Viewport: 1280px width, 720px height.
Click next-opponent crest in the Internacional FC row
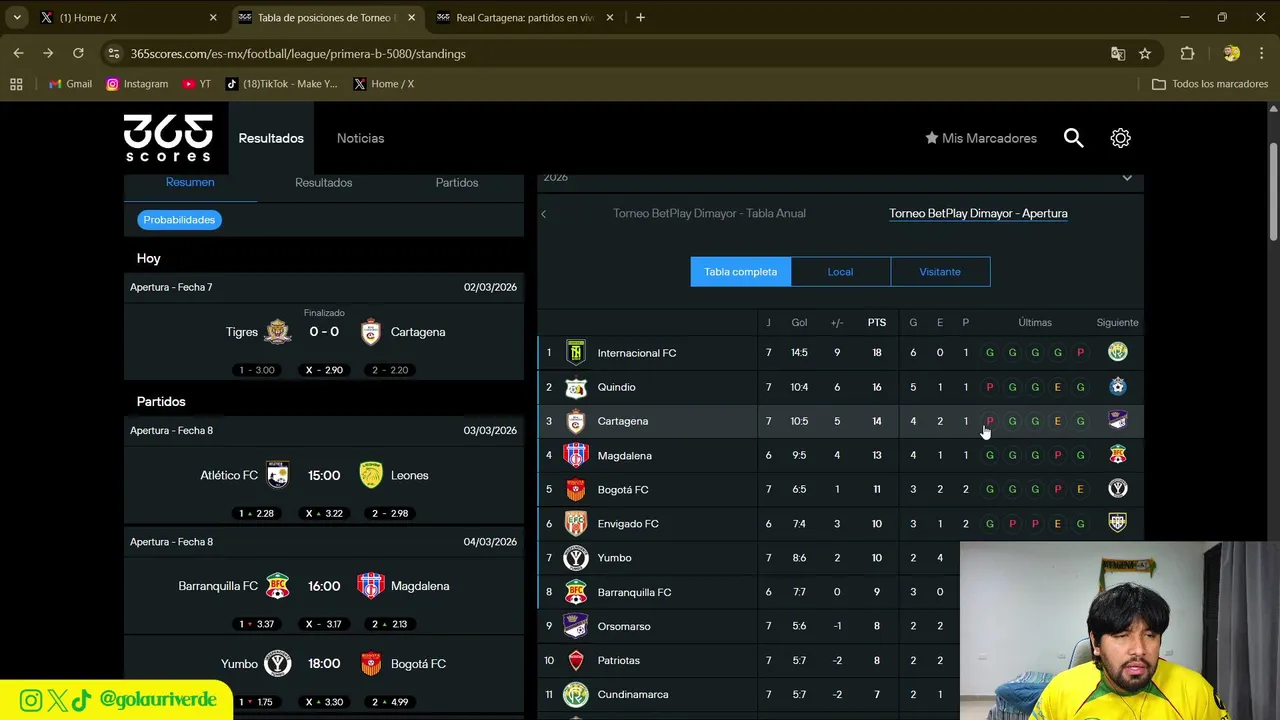[x=1118, y=352]
